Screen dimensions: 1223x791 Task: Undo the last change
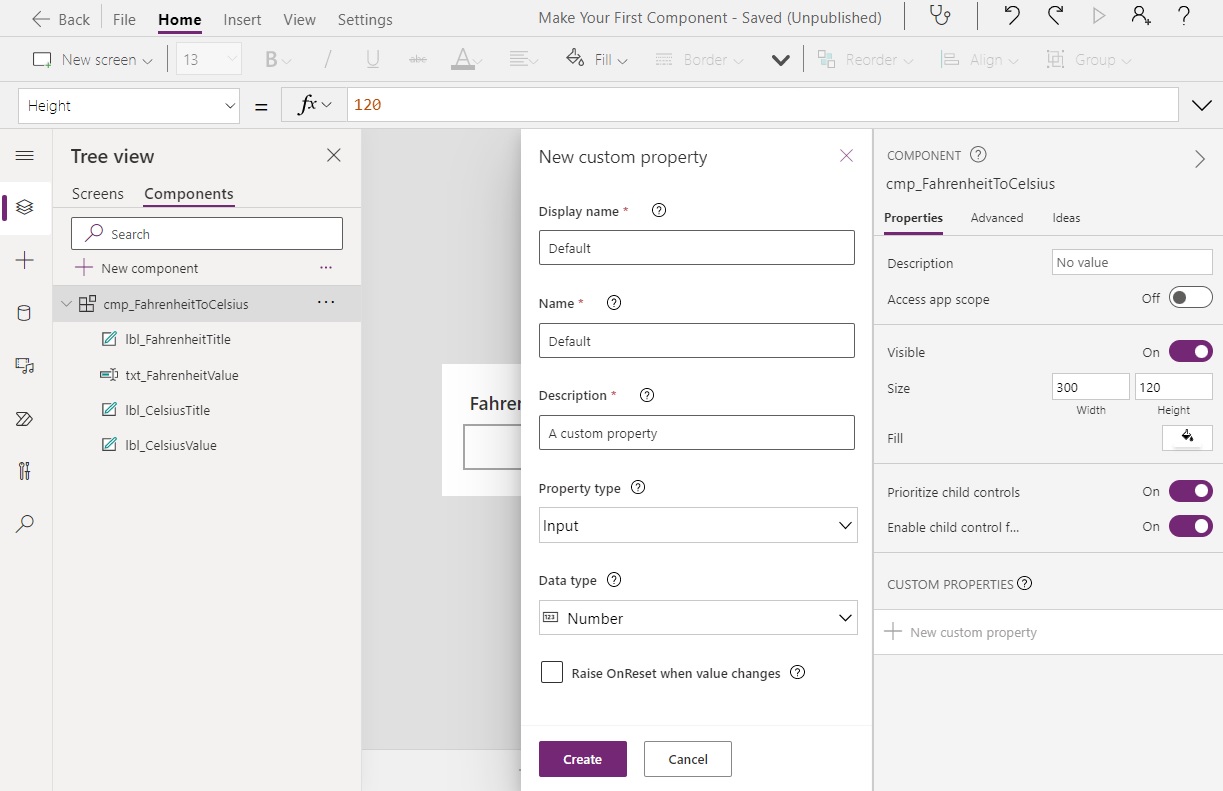tap(1011, 17)
